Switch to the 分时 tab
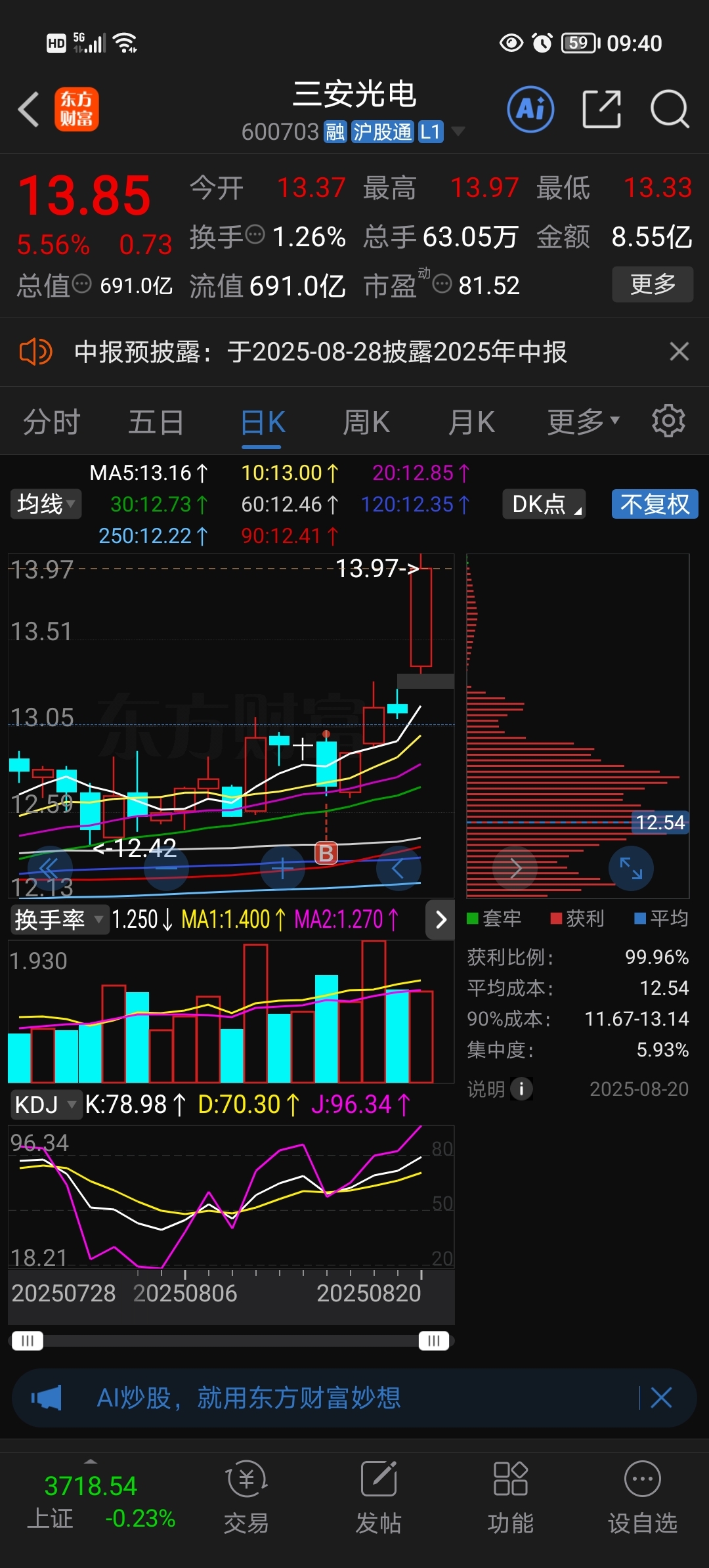 pos(52,422)
